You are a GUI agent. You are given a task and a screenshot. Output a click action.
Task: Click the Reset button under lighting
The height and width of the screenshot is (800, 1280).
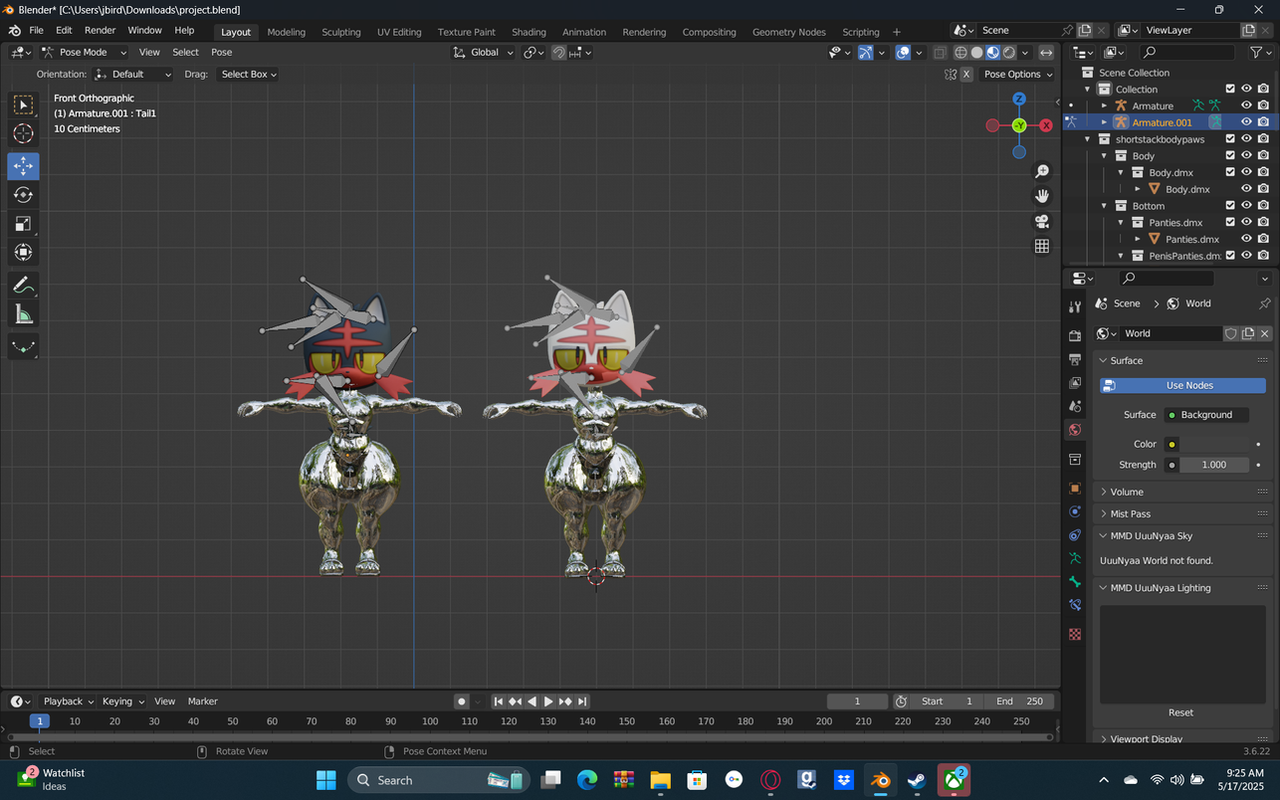[1181, 712]
